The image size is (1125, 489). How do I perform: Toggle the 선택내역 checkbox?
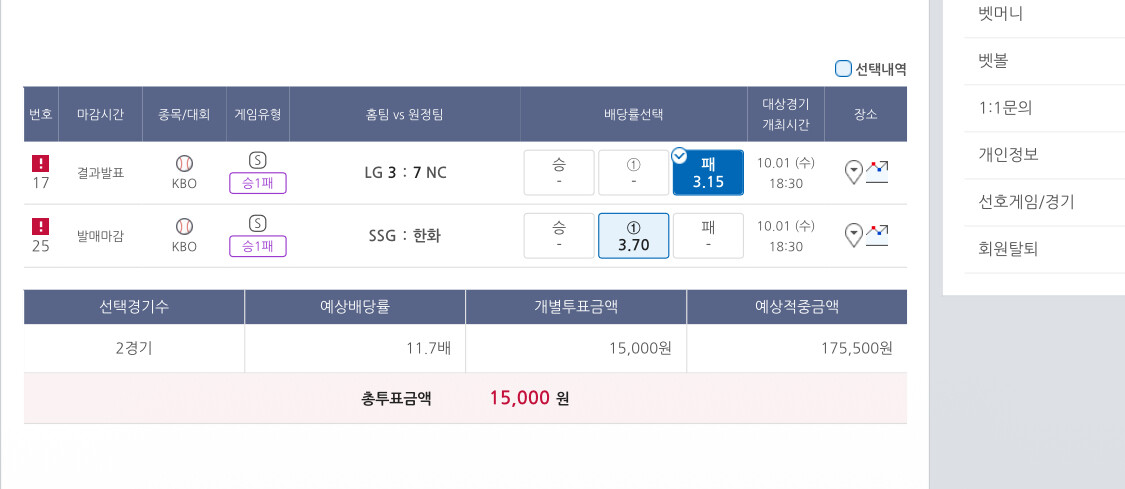(x=843, y=69)
